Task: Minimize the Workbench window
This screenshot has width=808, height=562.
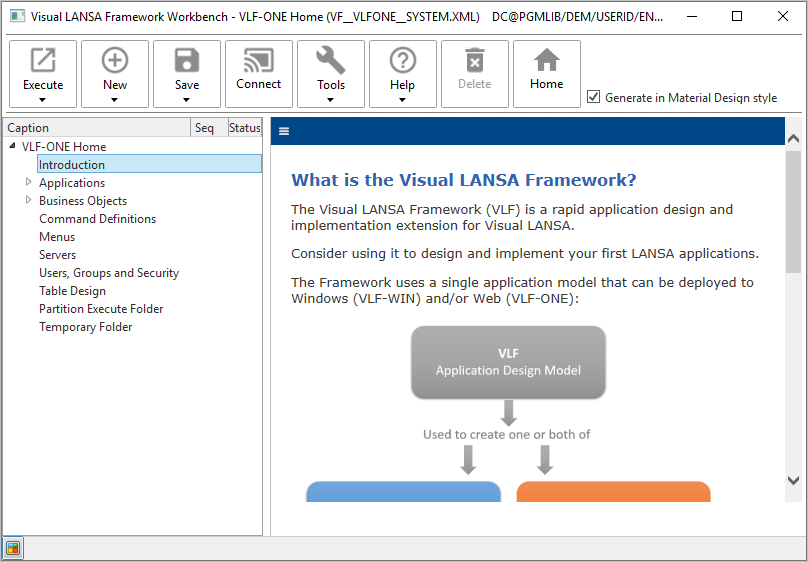Action: click(692, 16)
